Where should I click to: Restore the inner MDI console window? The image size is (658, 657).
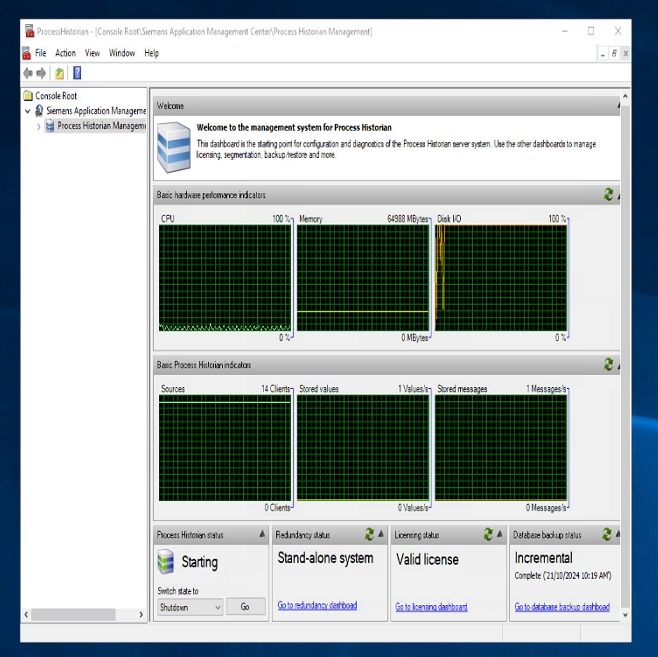614,54
